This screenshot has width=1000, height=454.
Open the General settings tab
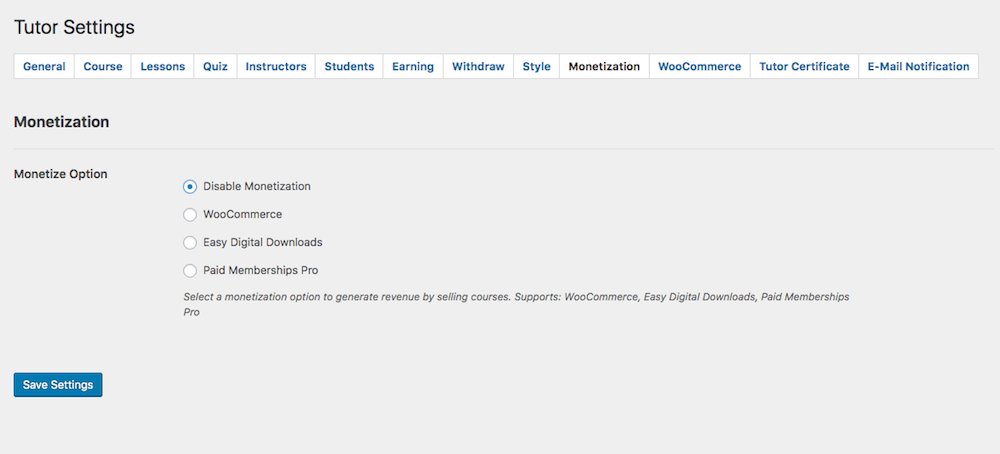pos(44,66)
